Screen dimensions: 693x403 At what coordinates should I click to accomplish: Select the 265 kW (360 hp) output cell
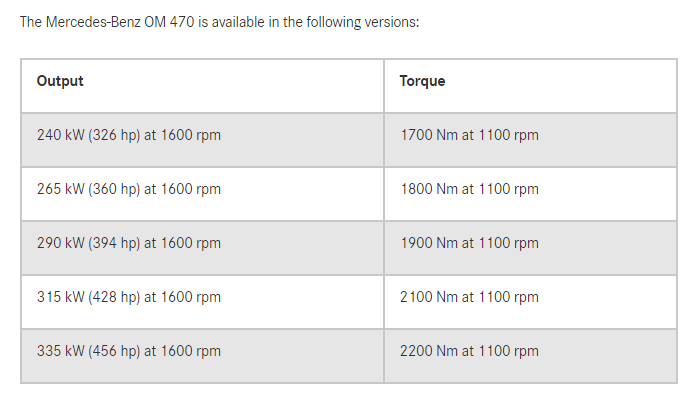point(128,189)
